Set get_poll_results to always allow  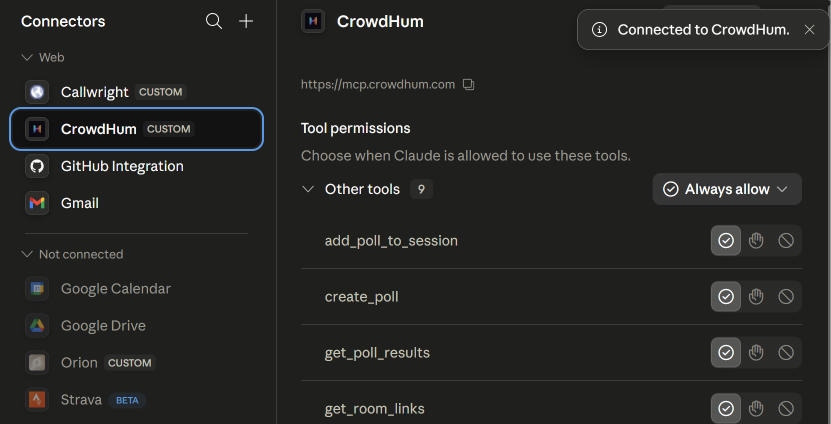(726, 352)
